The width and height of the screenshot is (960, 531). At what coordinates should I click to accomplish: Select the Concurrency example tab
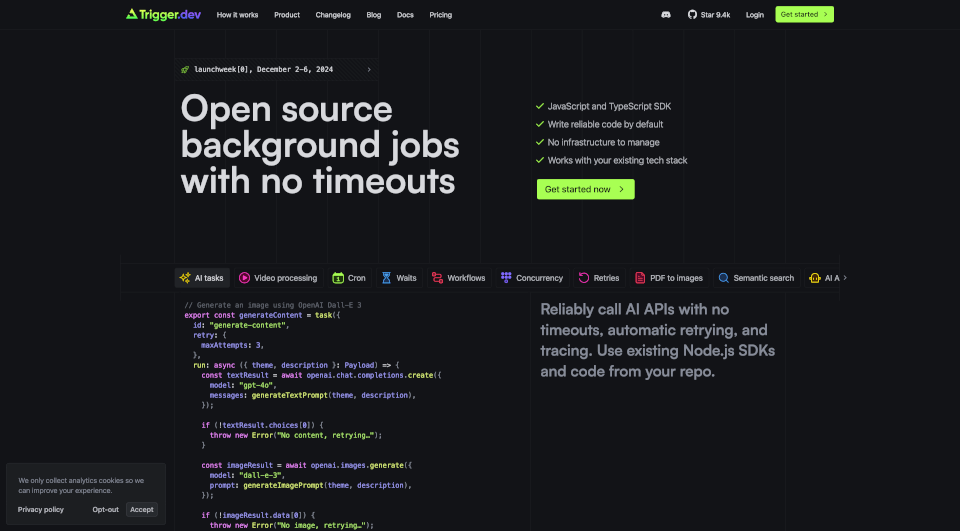[532, 278]
